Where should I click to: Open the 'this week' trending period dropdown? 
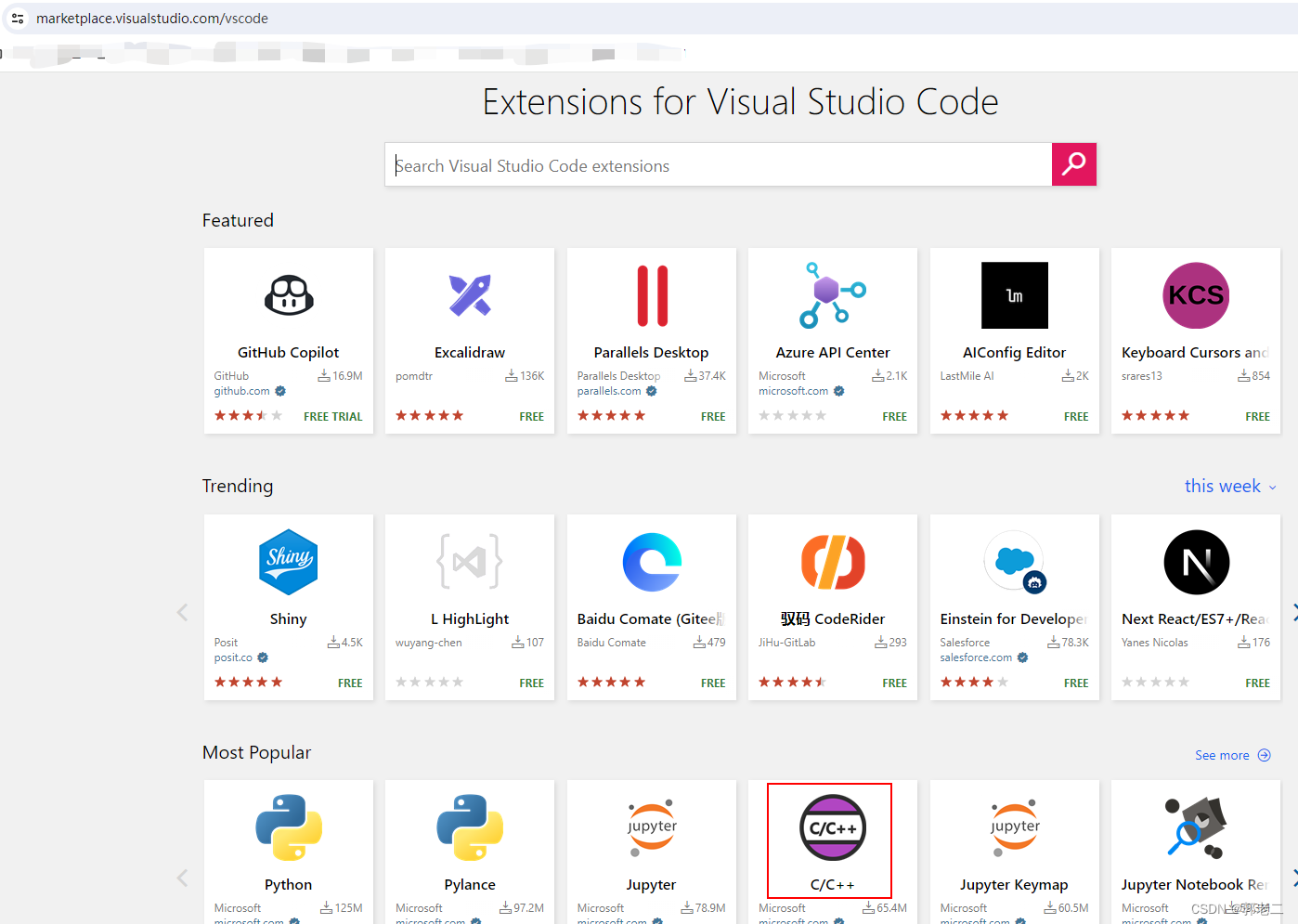[1230, 486]
